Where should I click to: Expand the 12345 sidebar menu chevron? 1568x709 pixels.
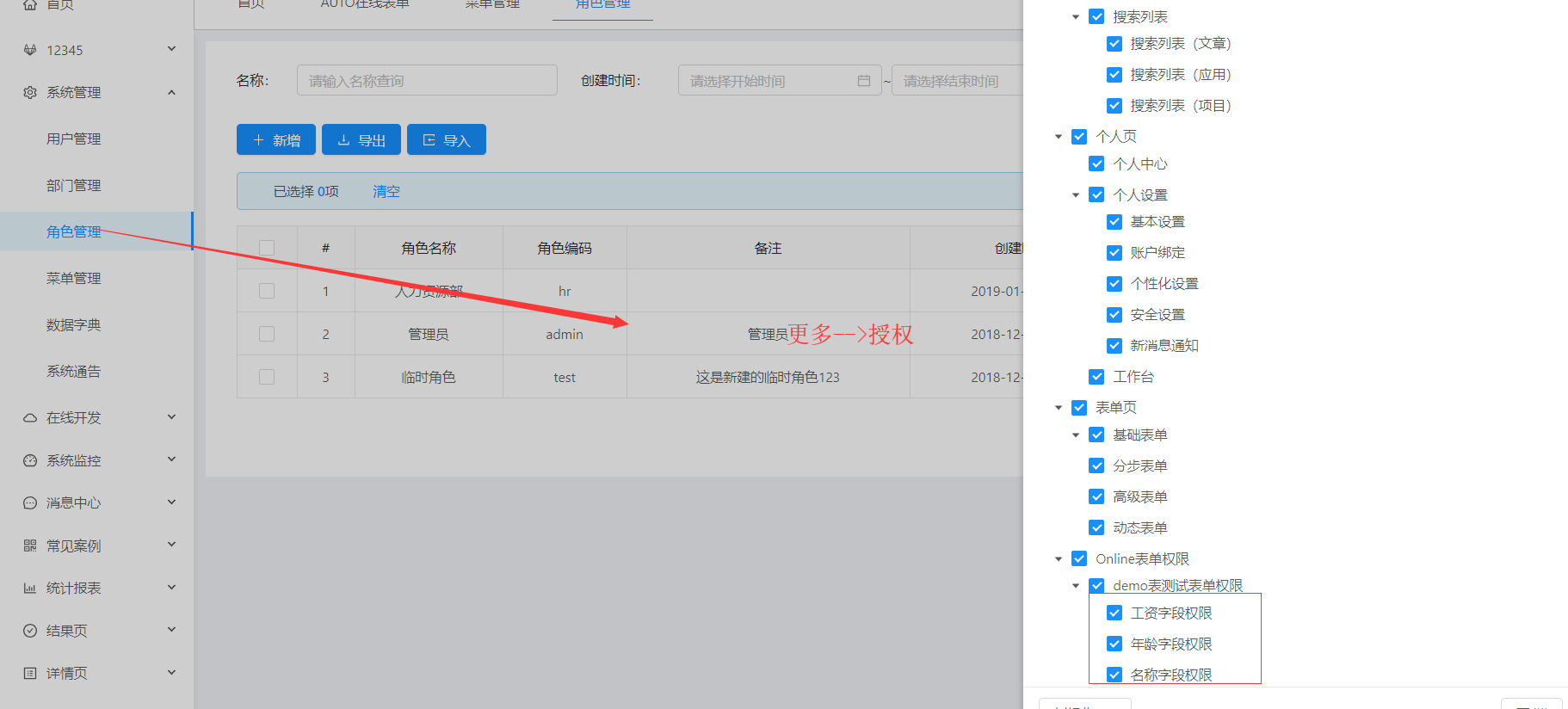pyautogui.click(x=171, y=49)
